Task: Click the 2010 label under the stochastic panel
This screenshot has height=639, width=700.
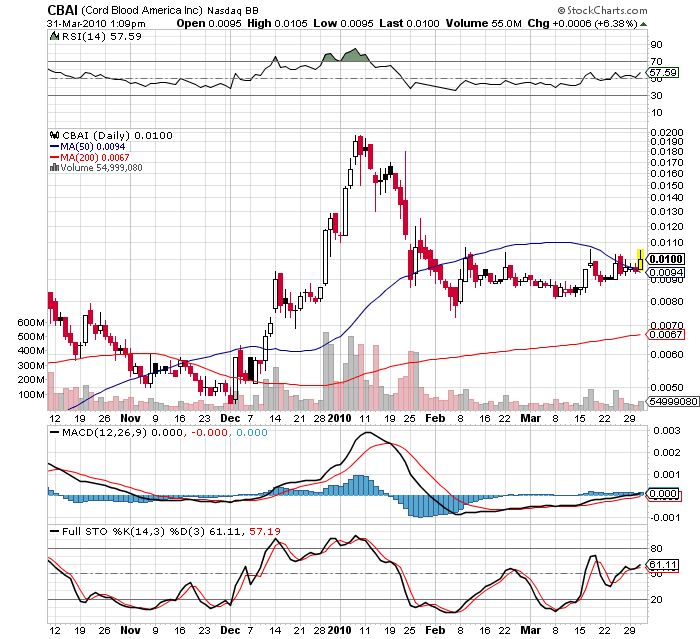Action: (x=339, y=631)
